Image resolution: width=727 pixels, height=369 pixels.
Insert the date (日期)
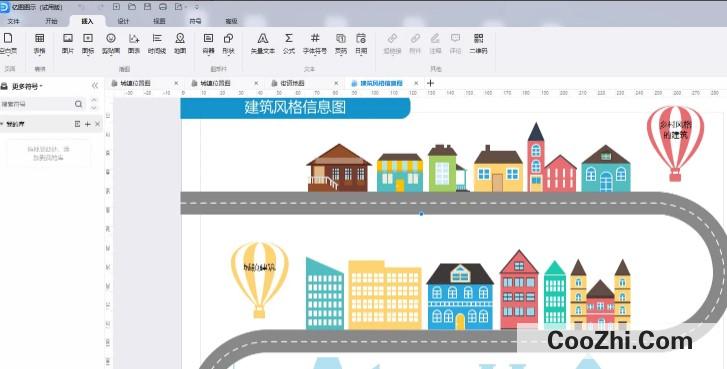click(x=361, y=43)
